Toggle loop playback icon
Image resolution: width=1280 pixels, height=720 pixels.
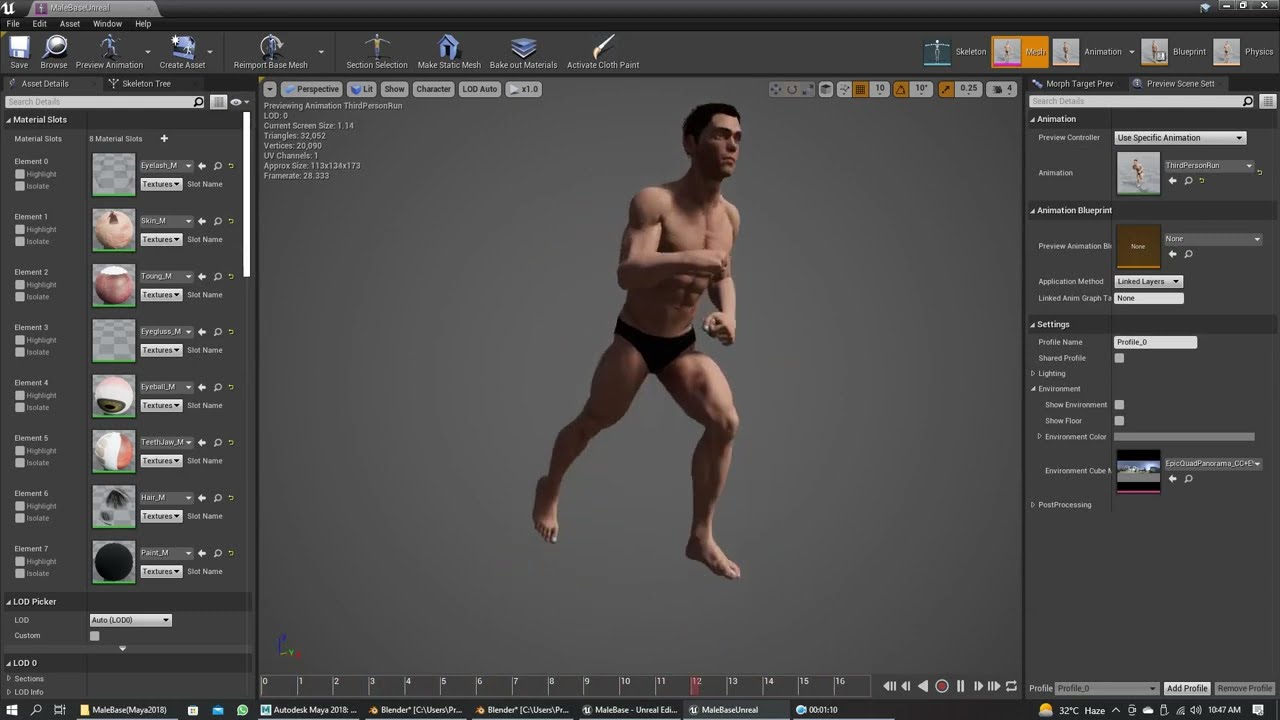(1011, 686)
